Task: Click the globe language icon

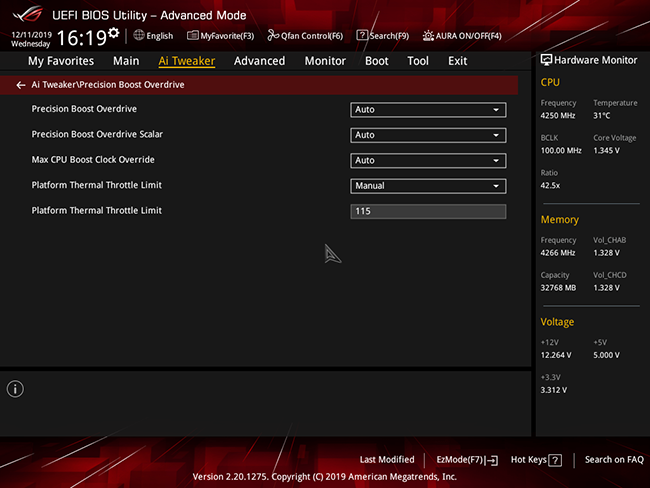Action: [x=139, y=35]
